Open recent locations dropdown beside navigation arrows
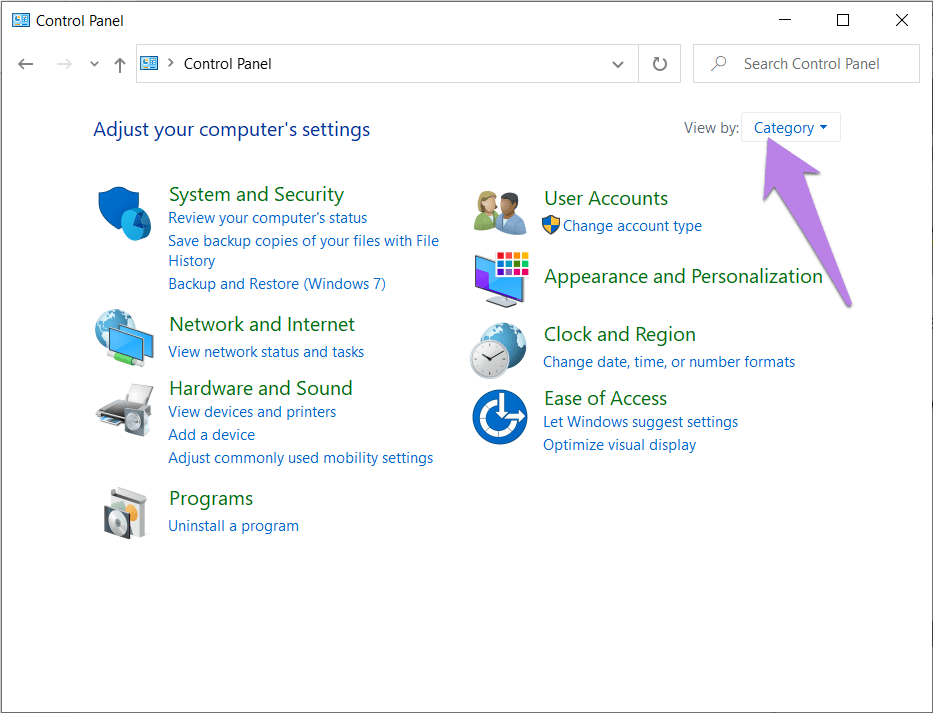This screenshot has width=933, height=713. click(x=94, y=64)
